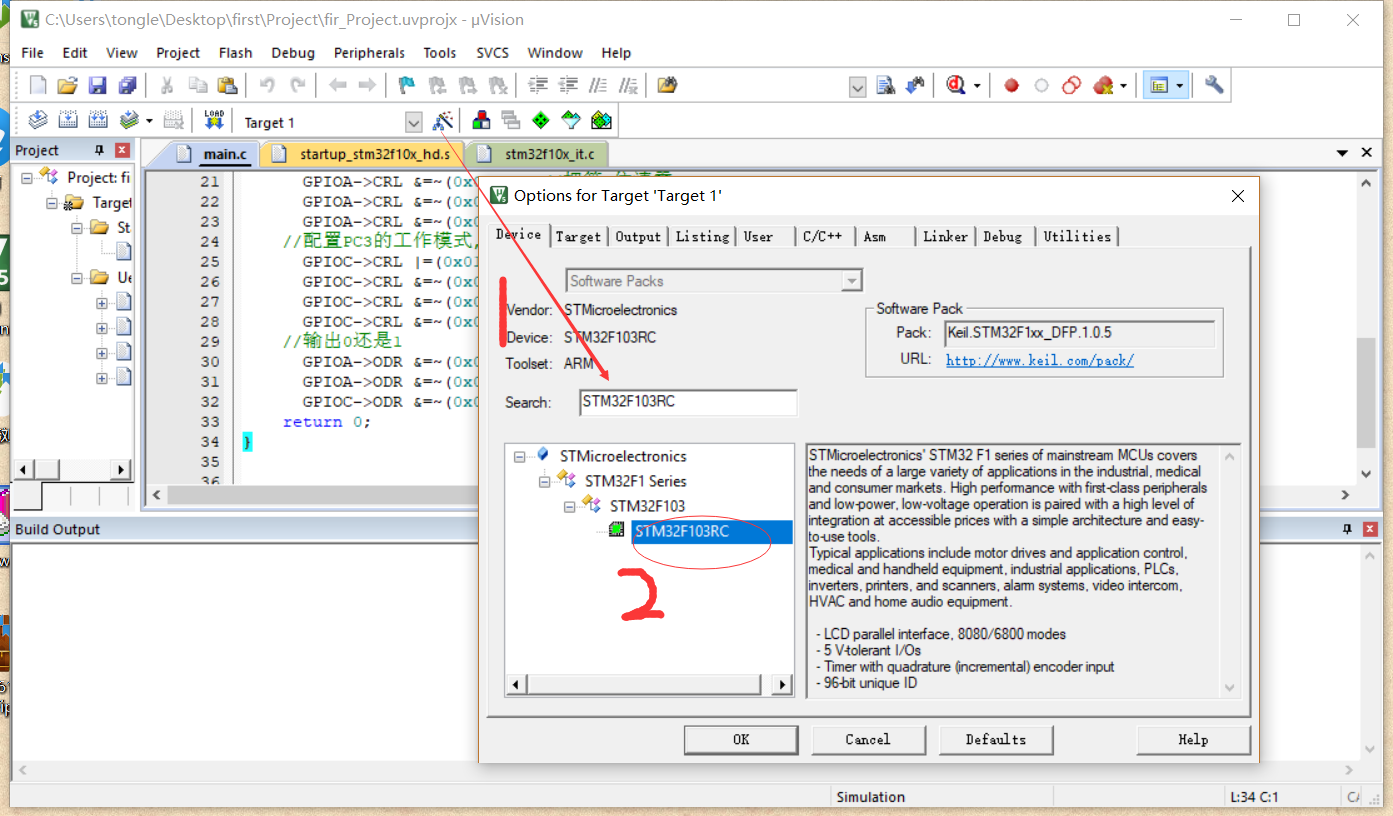Click the Help button in dialog
Viewport: 1393px width, 816px height.
coord(1193,740)
